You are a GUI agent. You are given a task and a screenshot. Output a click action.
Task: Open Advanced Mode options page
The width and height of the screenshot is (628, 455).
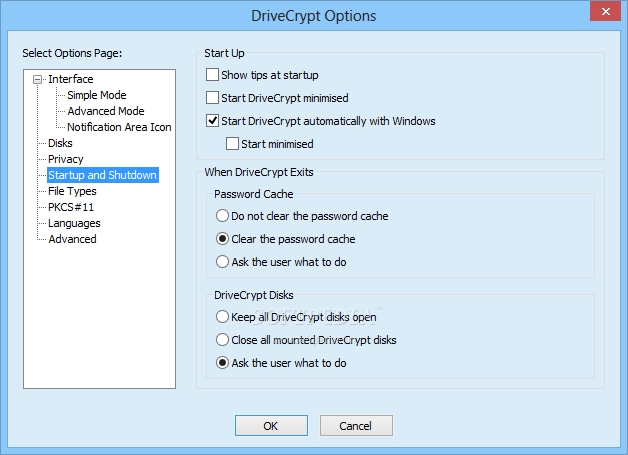[x=106, y=111]
